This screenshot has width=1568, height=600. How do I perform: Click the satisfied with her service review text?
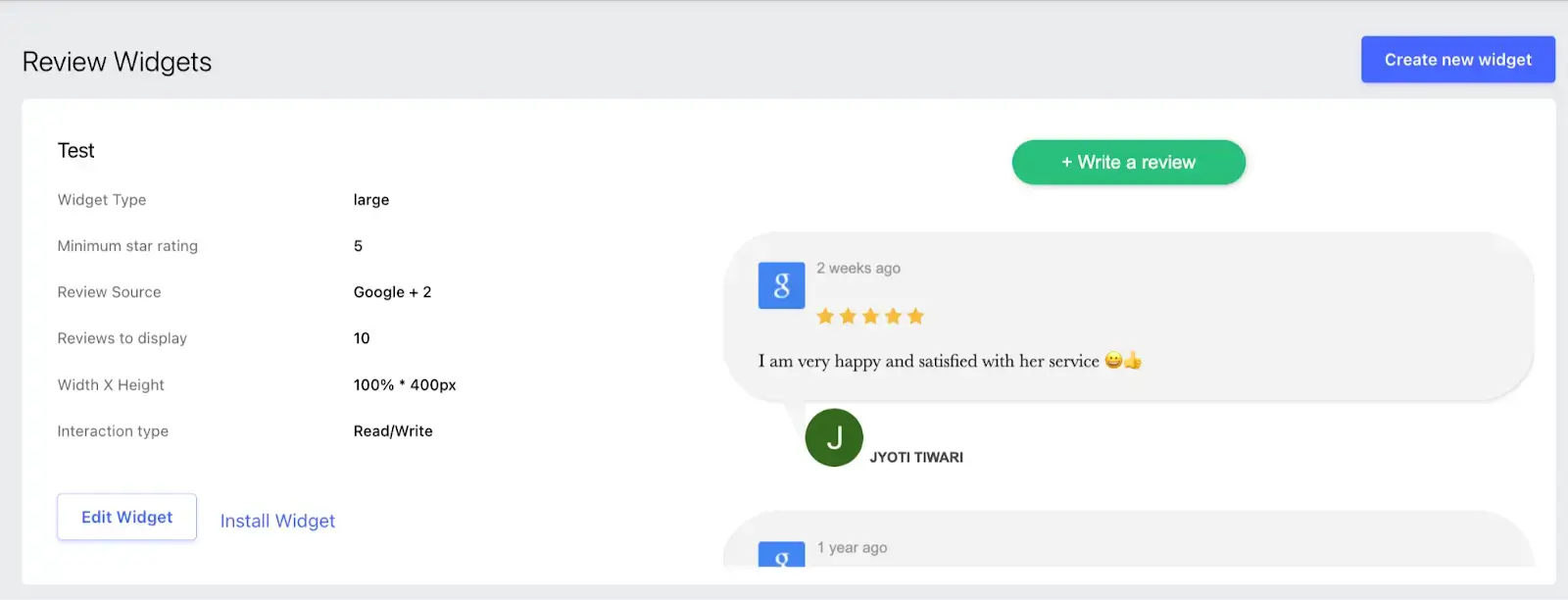click(x=1008, y=361)
